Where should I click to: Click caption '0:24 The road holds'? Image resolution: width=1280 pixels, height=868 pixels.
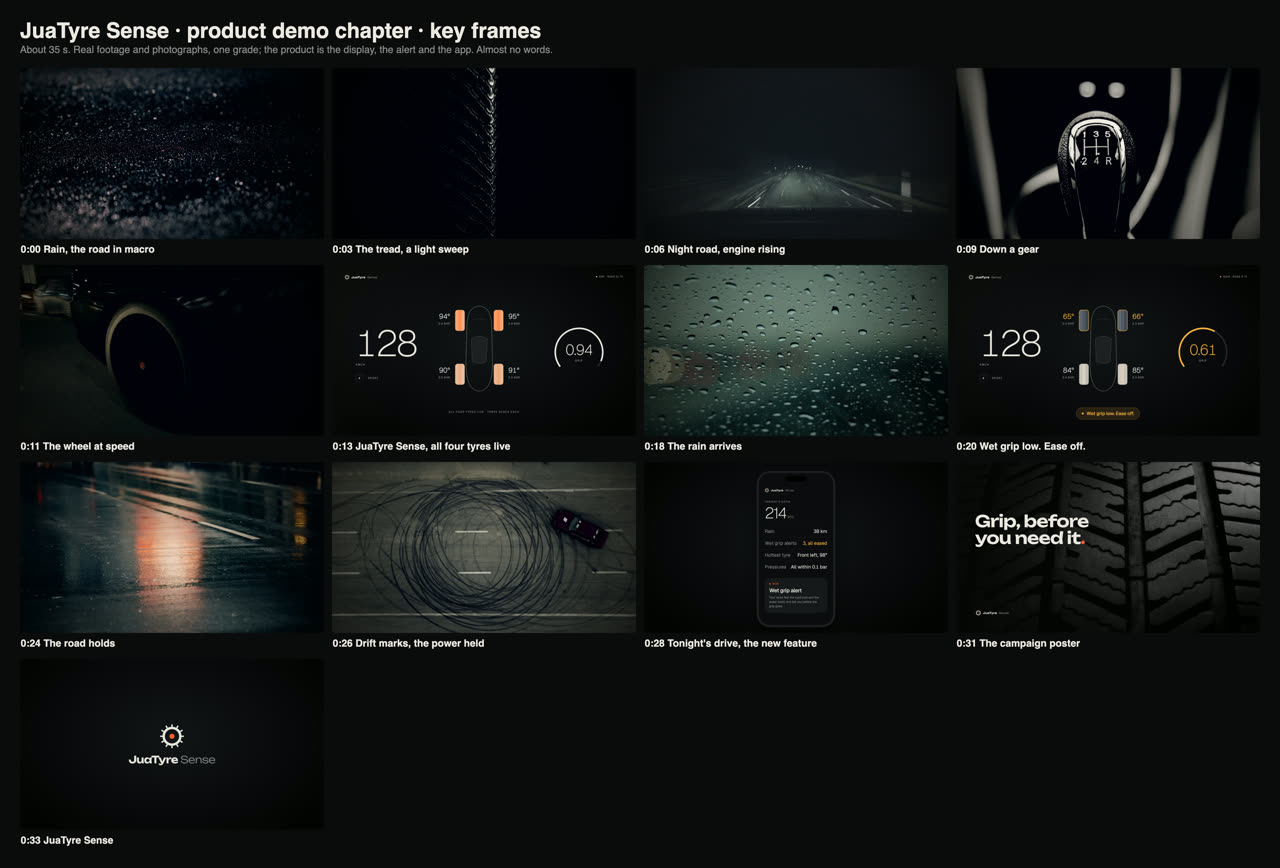point(68,643)
